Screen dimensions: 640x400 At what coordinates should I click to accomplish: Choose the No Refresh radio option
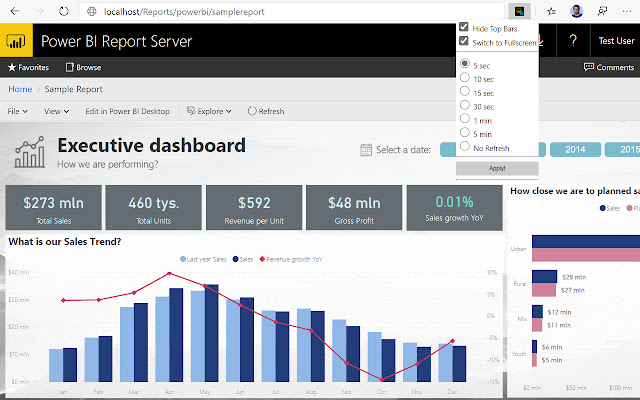click(464, 146)
